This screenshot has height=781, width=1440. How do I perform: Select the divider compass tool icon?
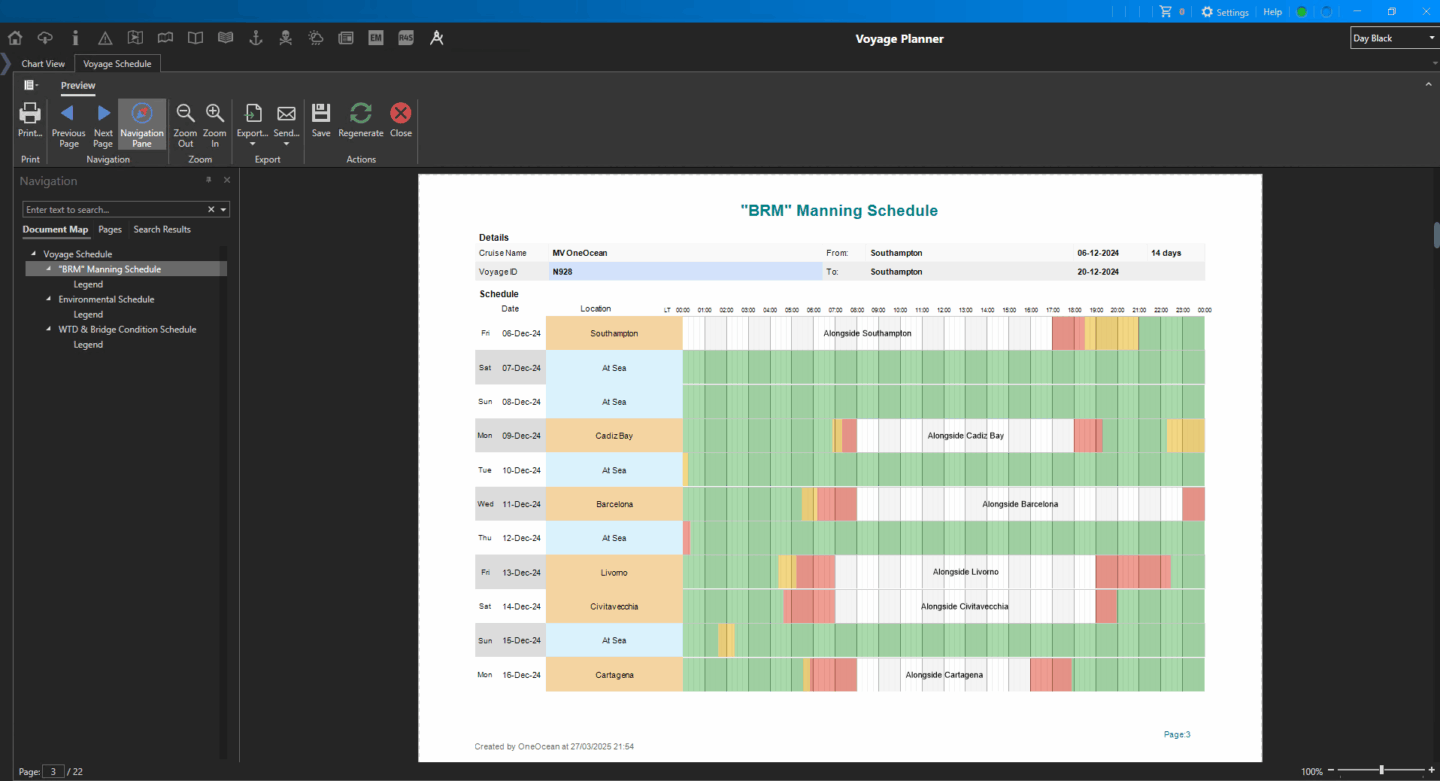coord(436,38)
